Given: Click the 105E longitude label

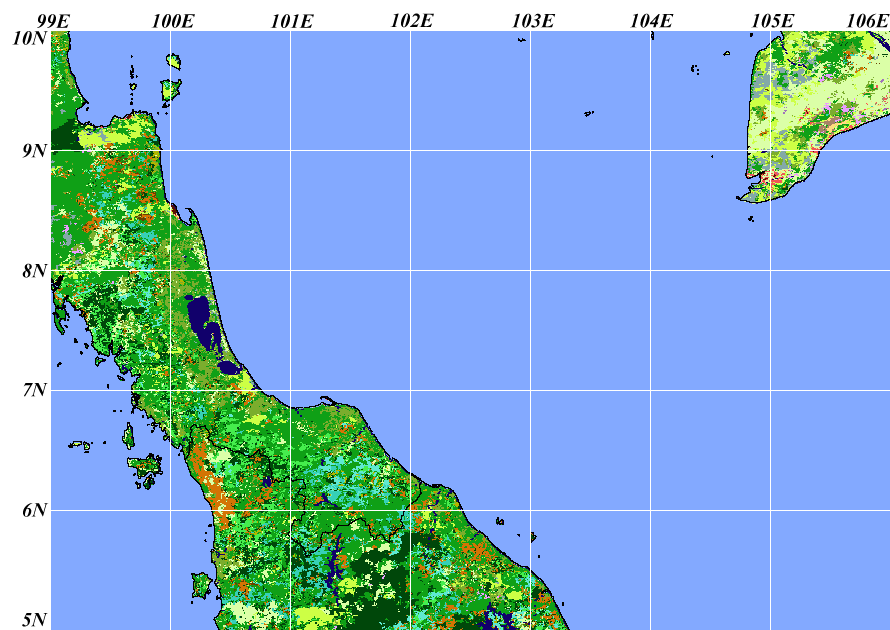Looking at the screenshot, I should pyautogui.click(x=773, y=22).
